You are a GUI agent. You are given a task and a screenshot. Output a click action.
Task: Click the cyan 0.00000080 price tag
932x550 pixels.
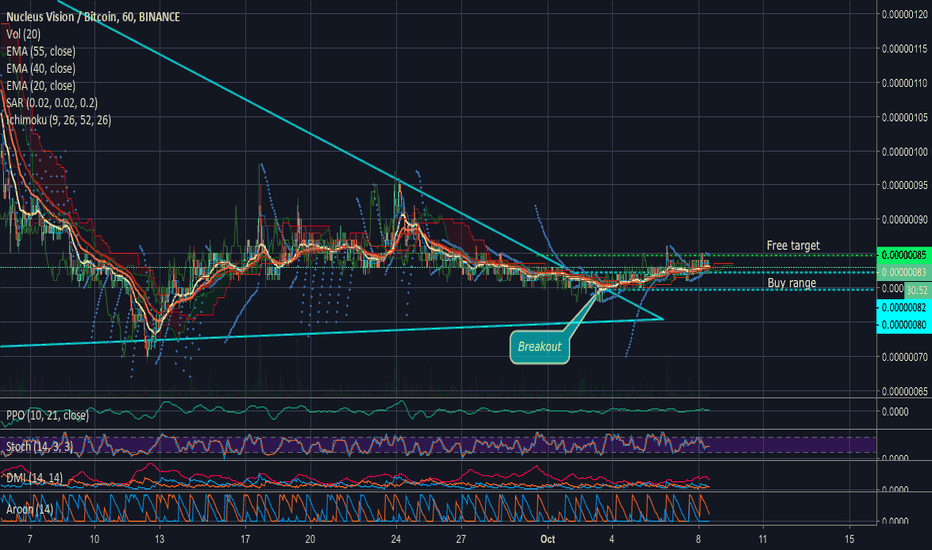click(904, 325)
